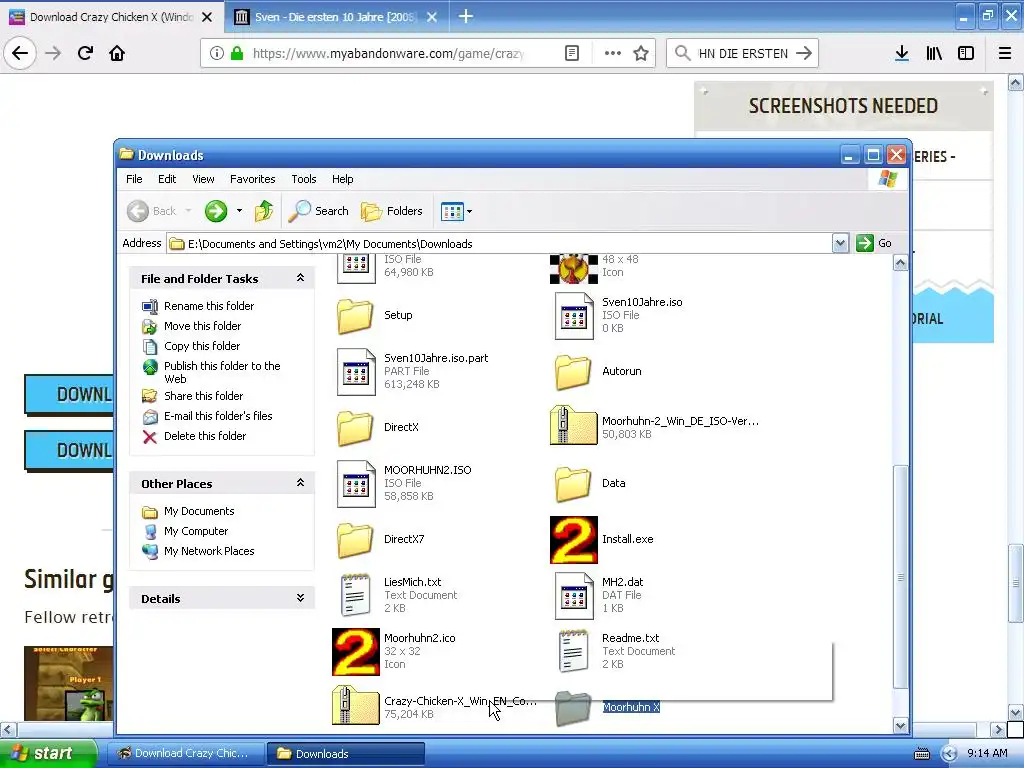Select the Install.exe program icon
Screen dimensions: 1024x768
pos(574,540)
